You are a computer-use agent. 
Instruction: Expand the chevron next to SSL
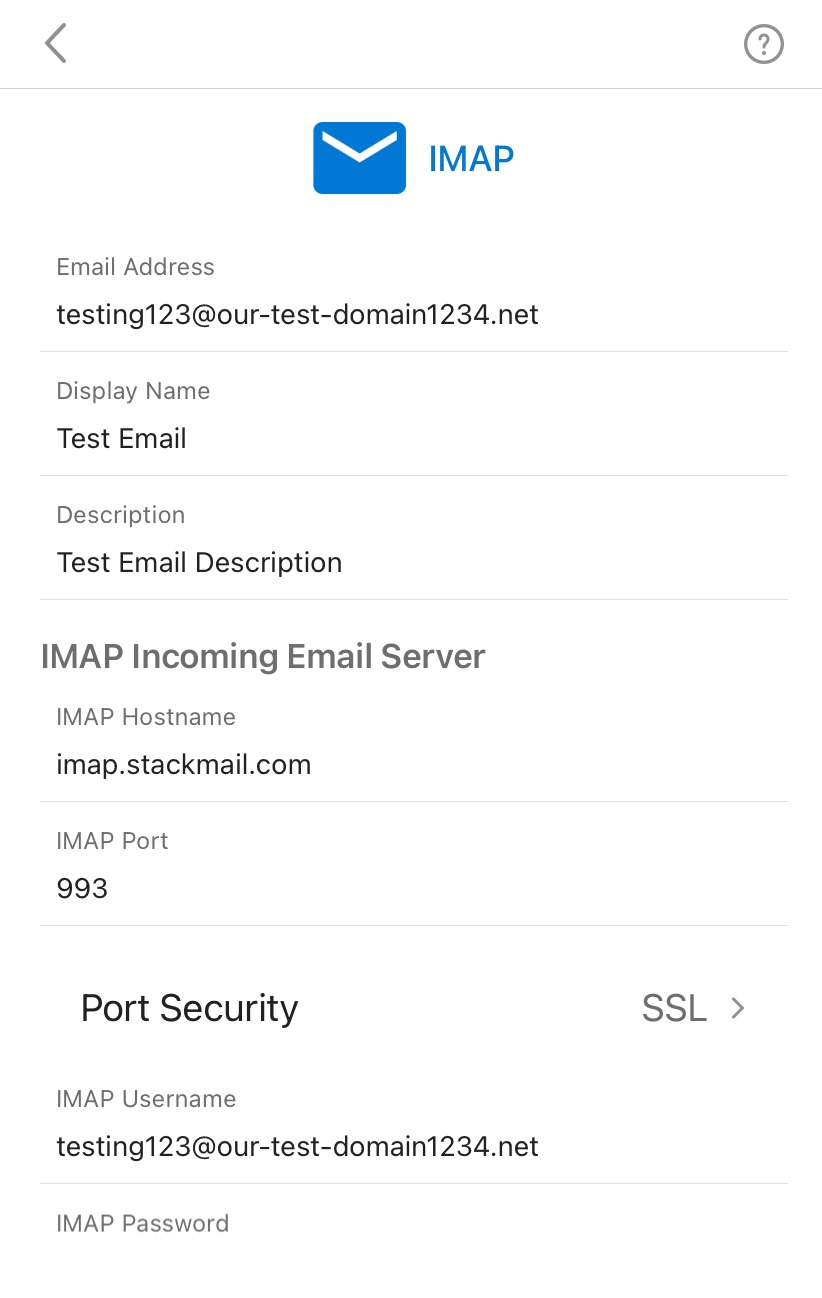click(738, 1008)
